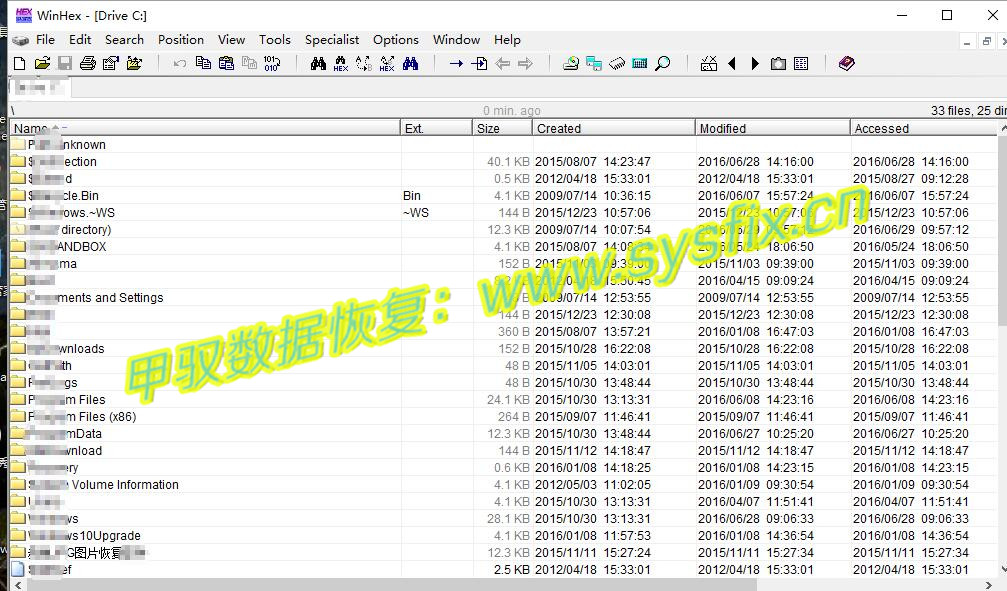1007x591 pixels.
Task: Sort by the Ext. column header
Action: tap(436, 128)
